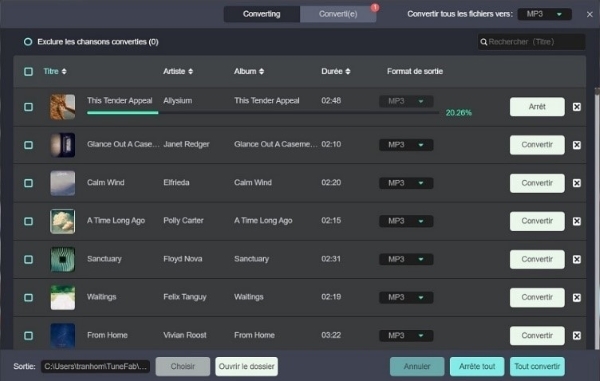
Task: Open format dropdown for Sanctuary
Action: (406, 259)
